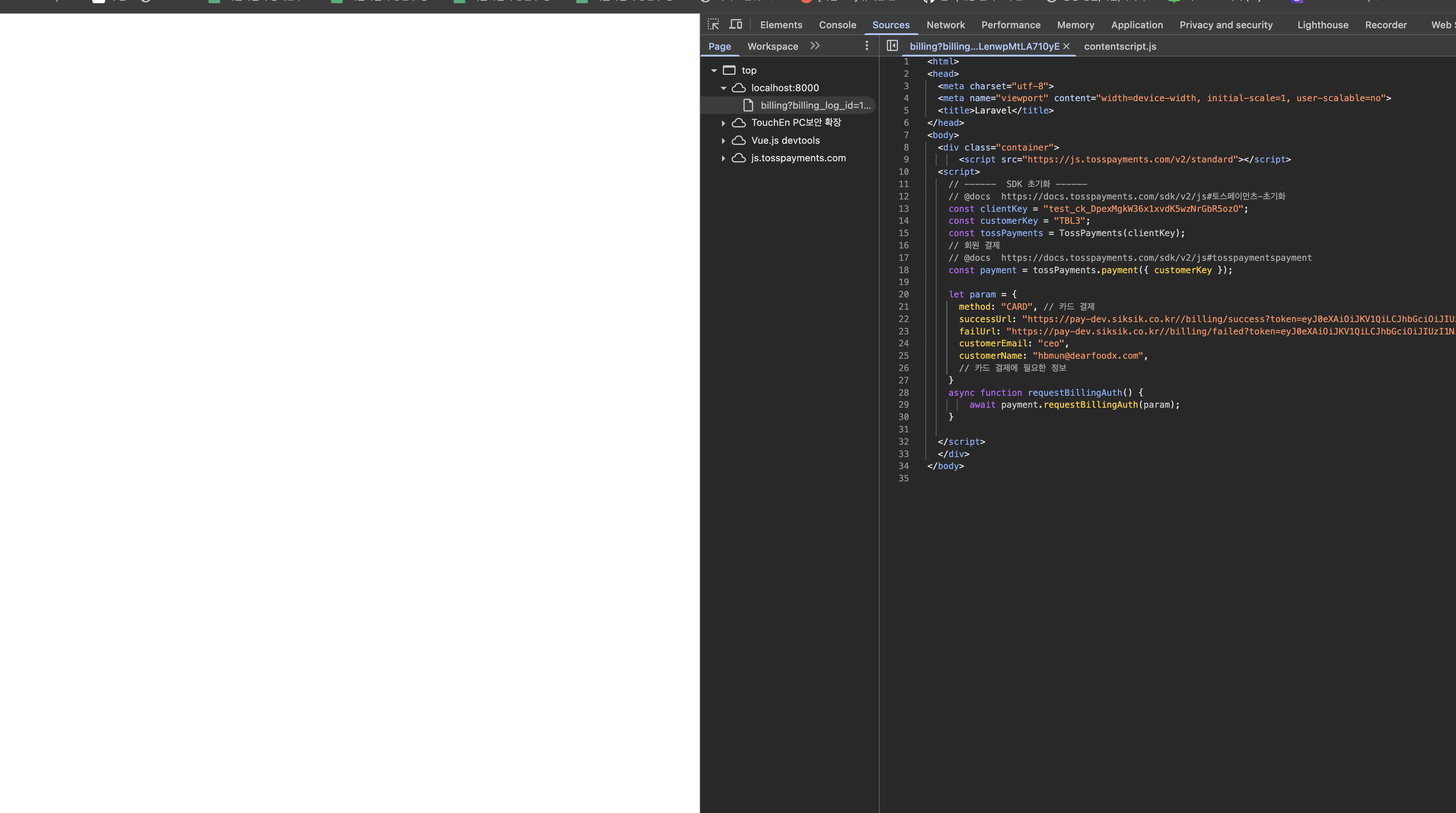Select the Vue.js devtools tree label
Image resolution: width=1456 pixels, height=813 pixels.
(785, 140)
